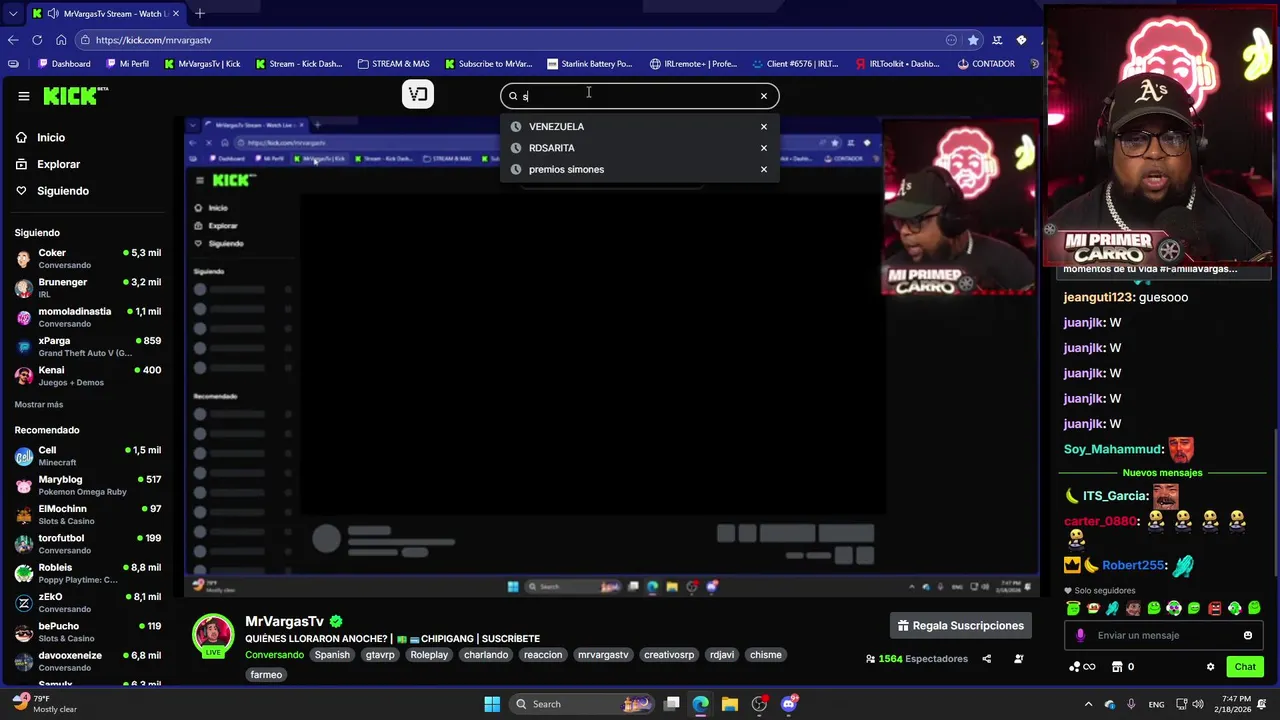Open File Explorer on the taskbar
The image size is (1280, 720).
(730, 704)
